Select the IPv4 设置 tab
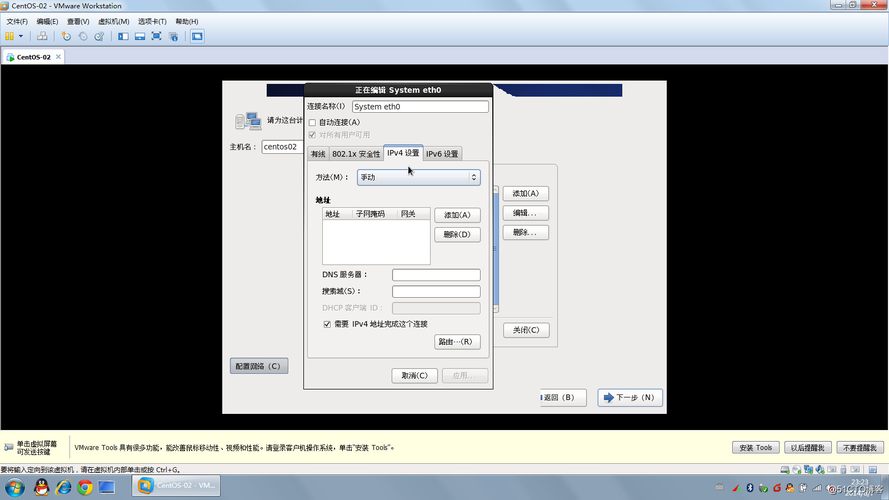Image resolution: width=889 pixels, height=500 pixels. click(403, 153)
